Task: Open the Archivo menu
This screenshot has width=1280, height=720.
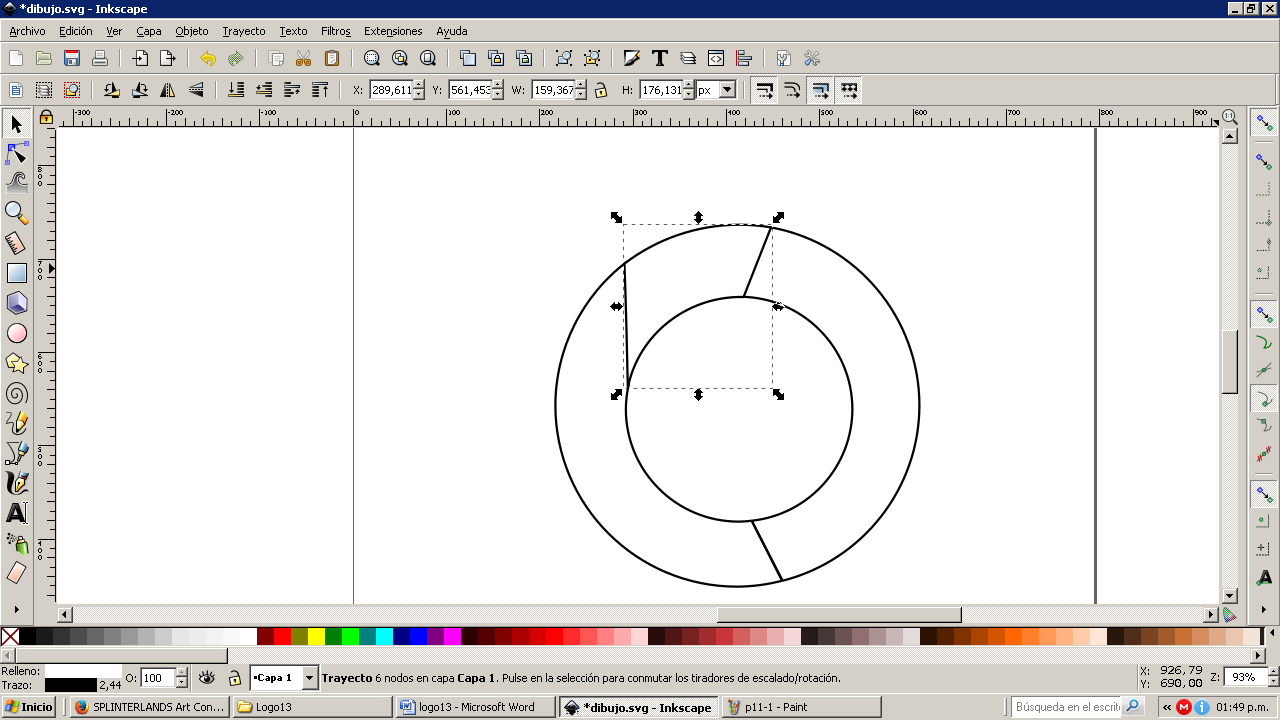Action: pyautogui.click(x=27, y=31)
